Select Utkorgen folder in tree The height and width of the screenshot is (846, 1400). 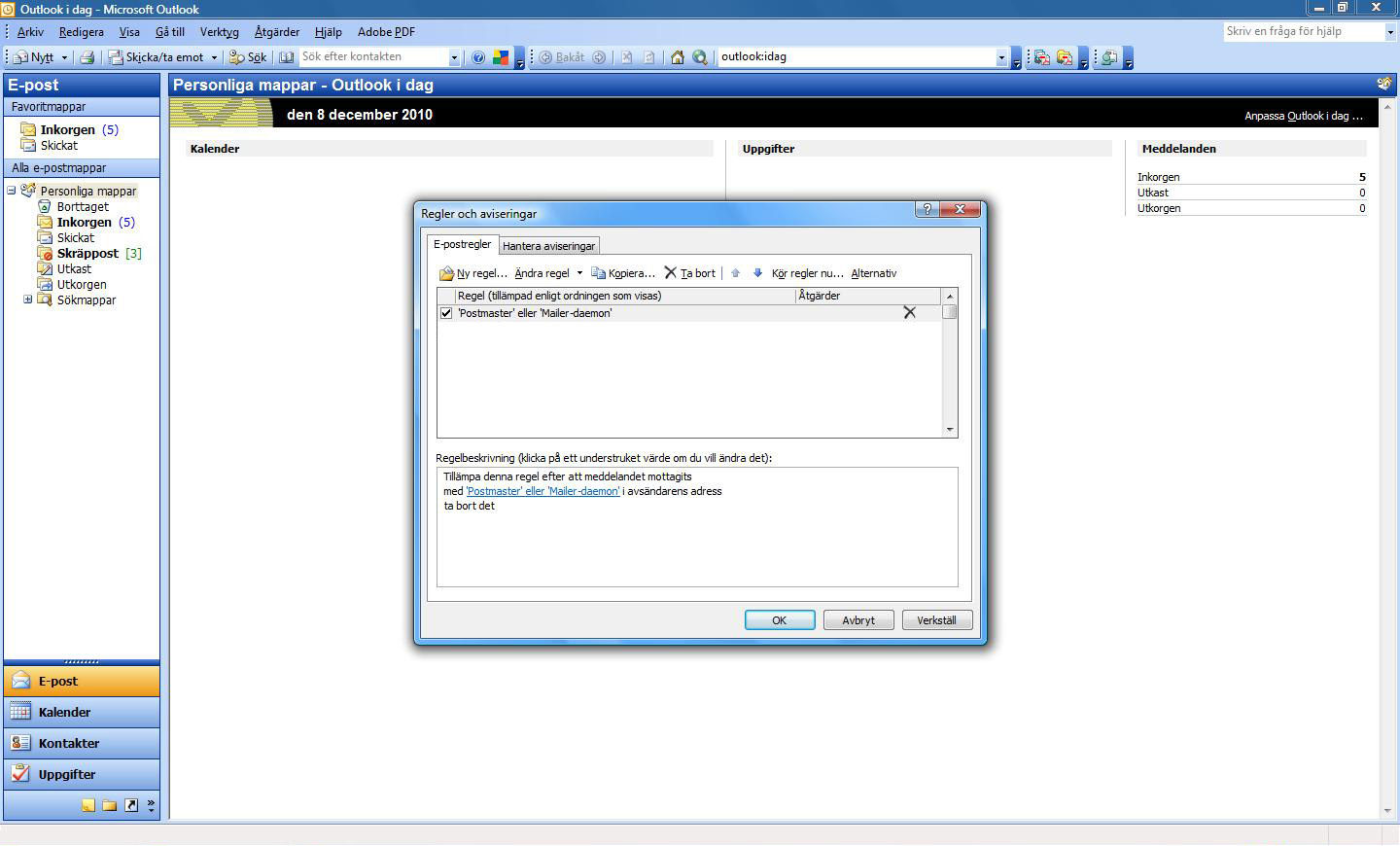(82, 284)
